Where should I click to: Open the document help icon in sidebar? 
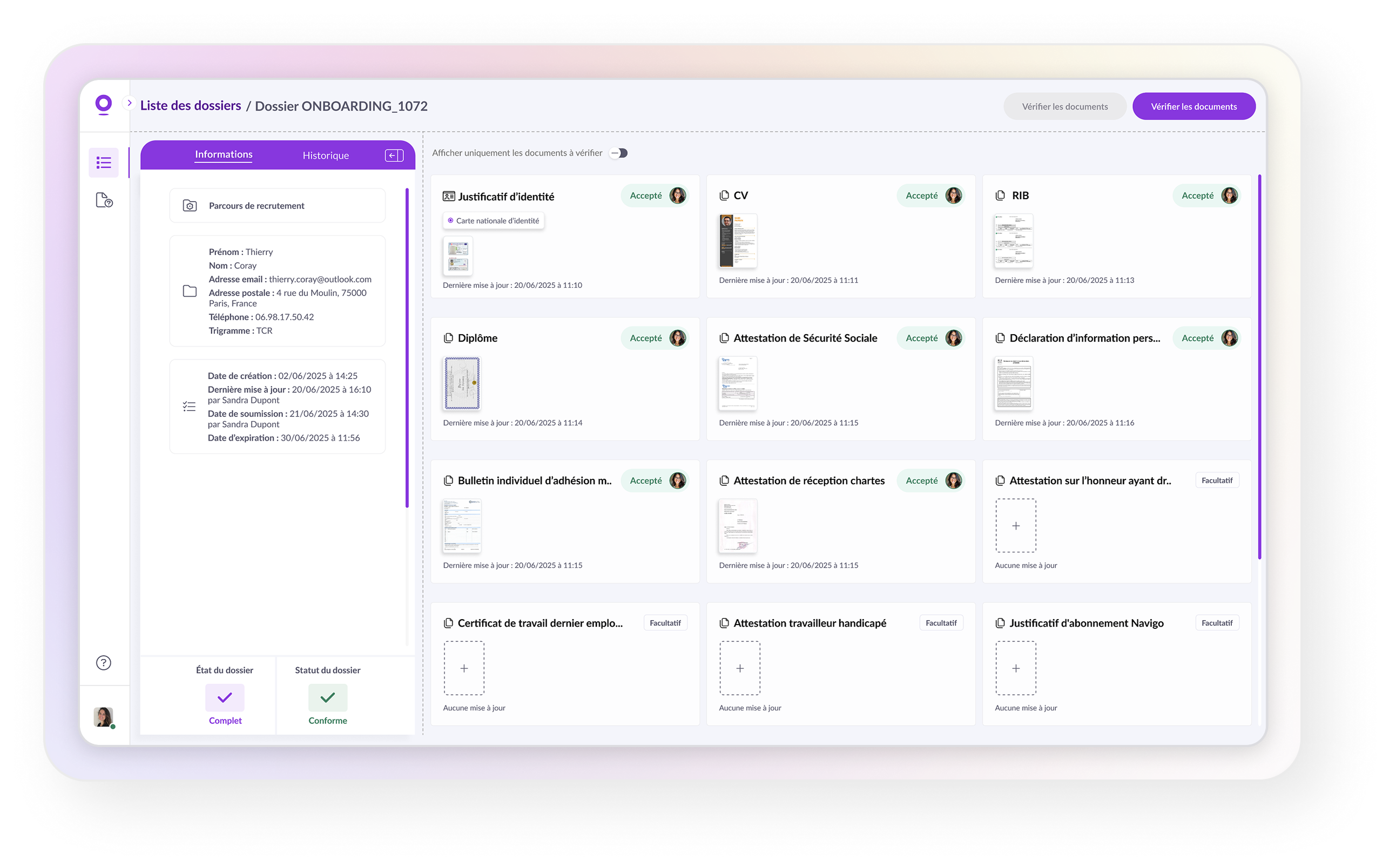(x=104, y=200)
